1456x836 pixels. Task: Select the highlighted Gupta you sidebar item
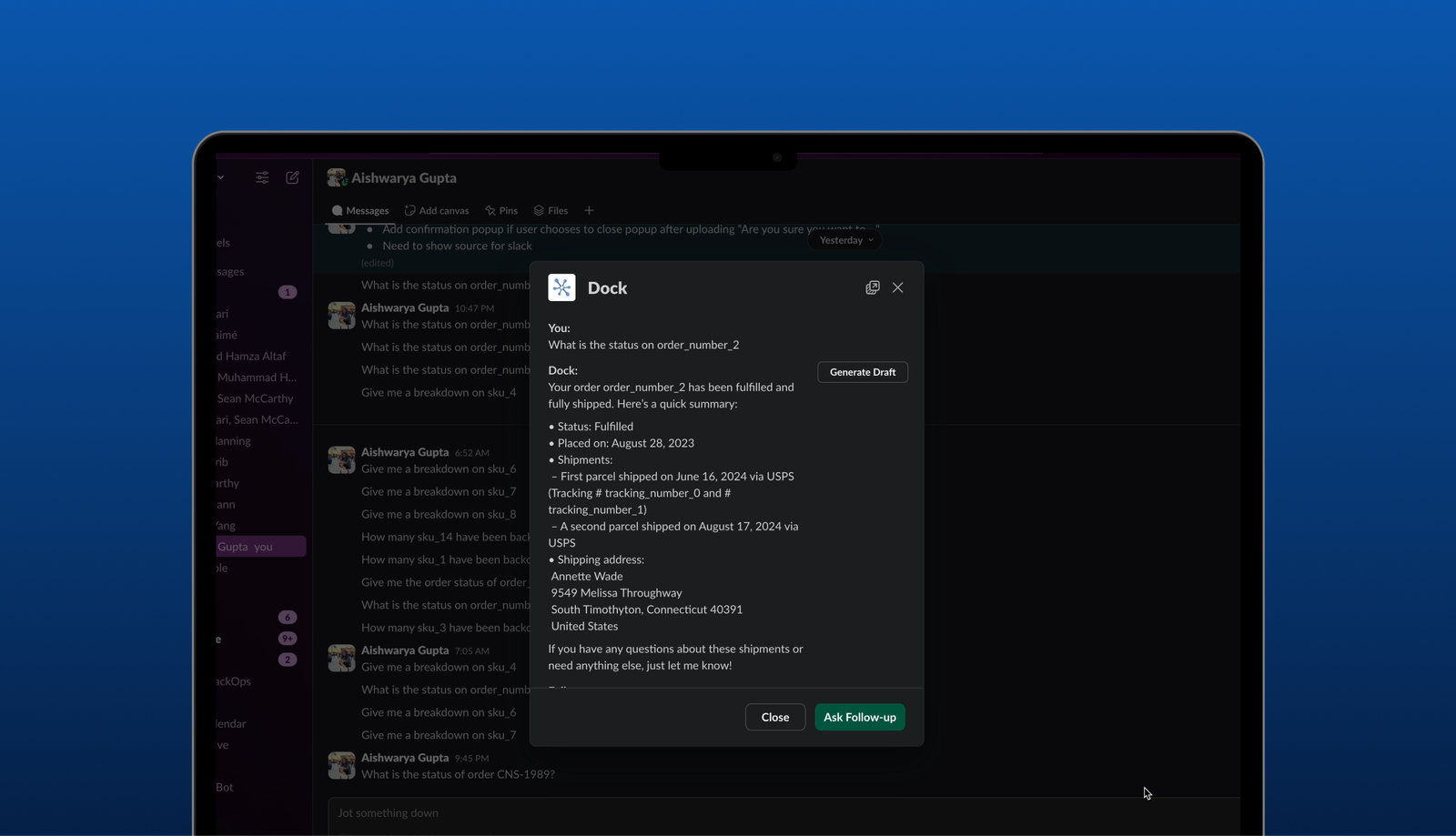(x=261, y=547)
